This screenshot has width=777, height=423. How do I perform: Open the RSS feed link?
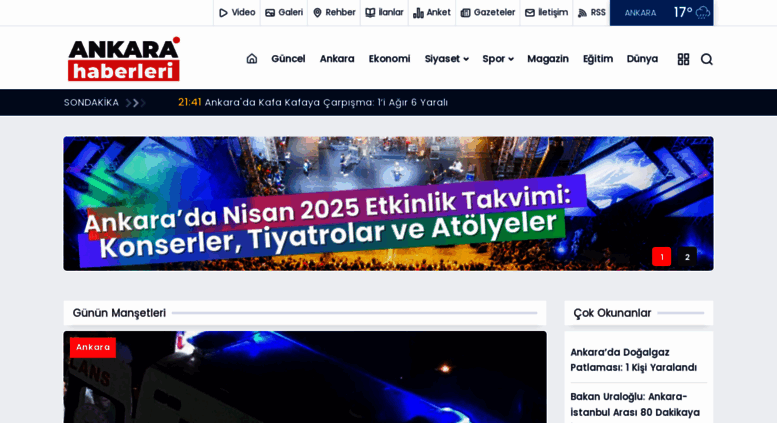click(x=592, y=12)
